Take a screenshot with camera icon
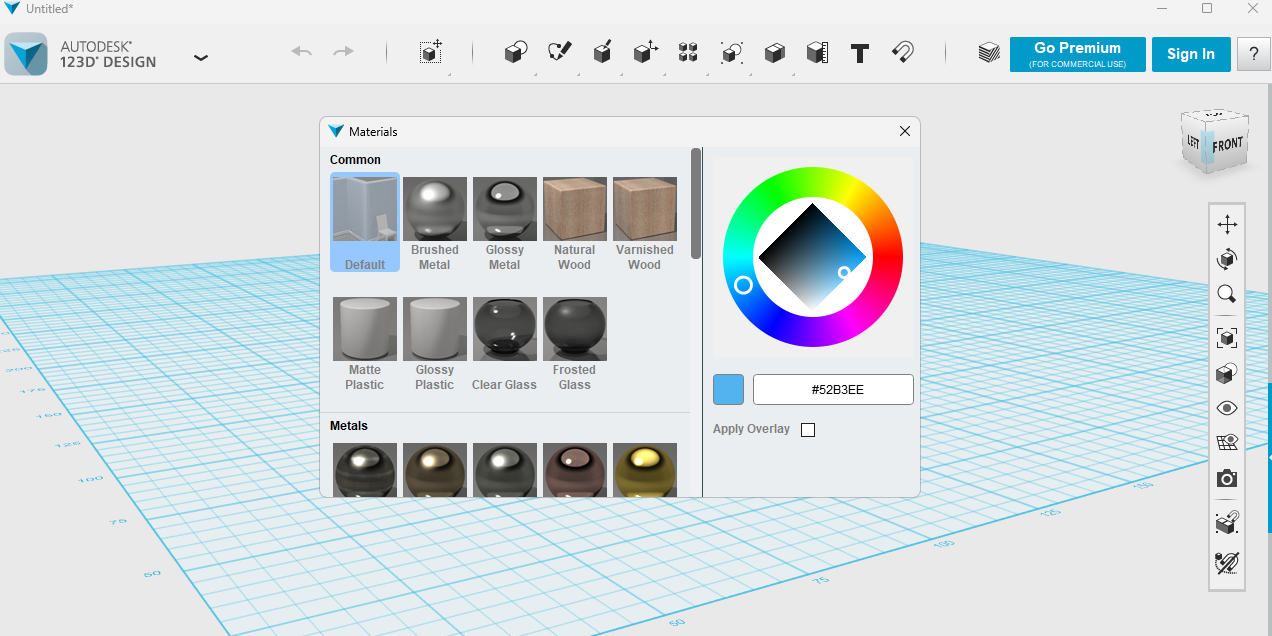1272x636 pixels. 1227,479
